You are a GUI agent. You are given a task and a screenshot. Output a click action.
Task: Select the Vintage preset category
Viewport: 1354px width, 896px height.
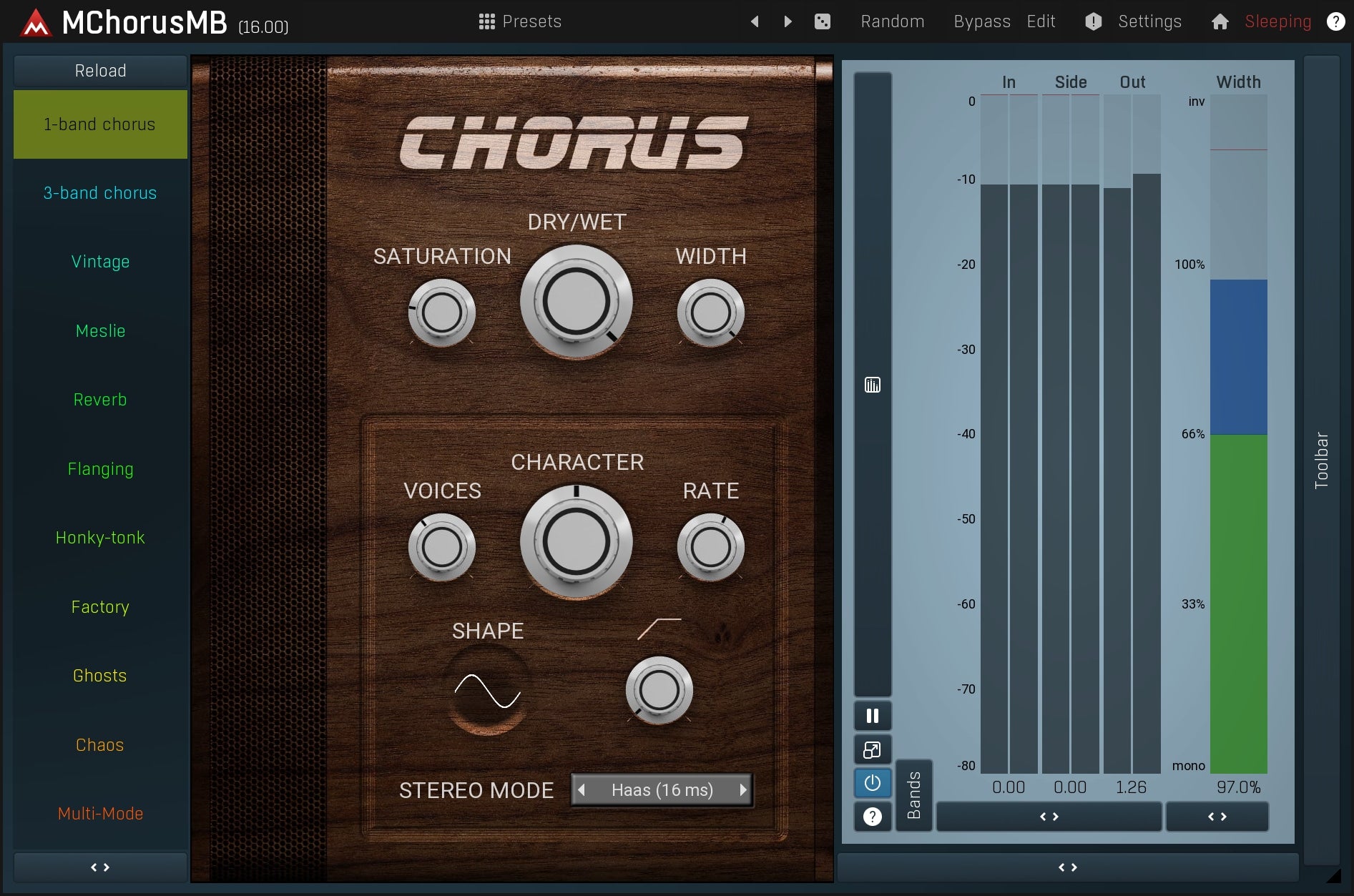tap(99, 262)
